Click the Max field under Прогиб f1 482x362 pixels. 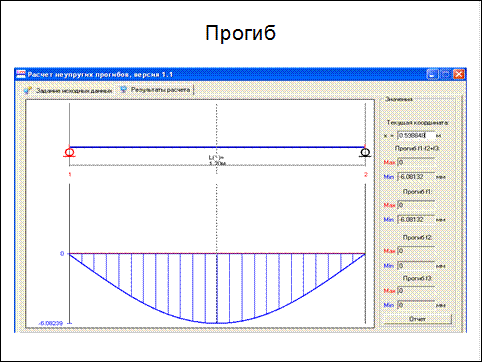pos(416,205)
